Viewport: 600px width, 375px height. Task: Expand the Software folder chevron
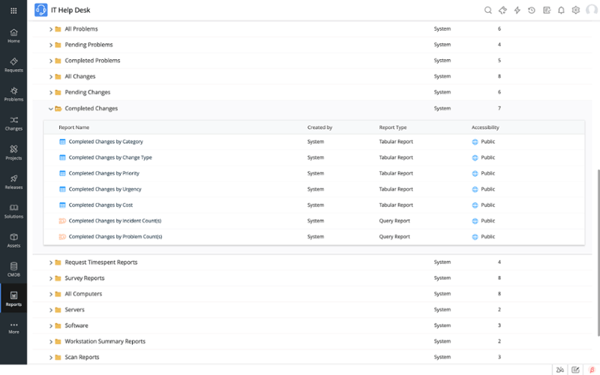tap(51, 326)
